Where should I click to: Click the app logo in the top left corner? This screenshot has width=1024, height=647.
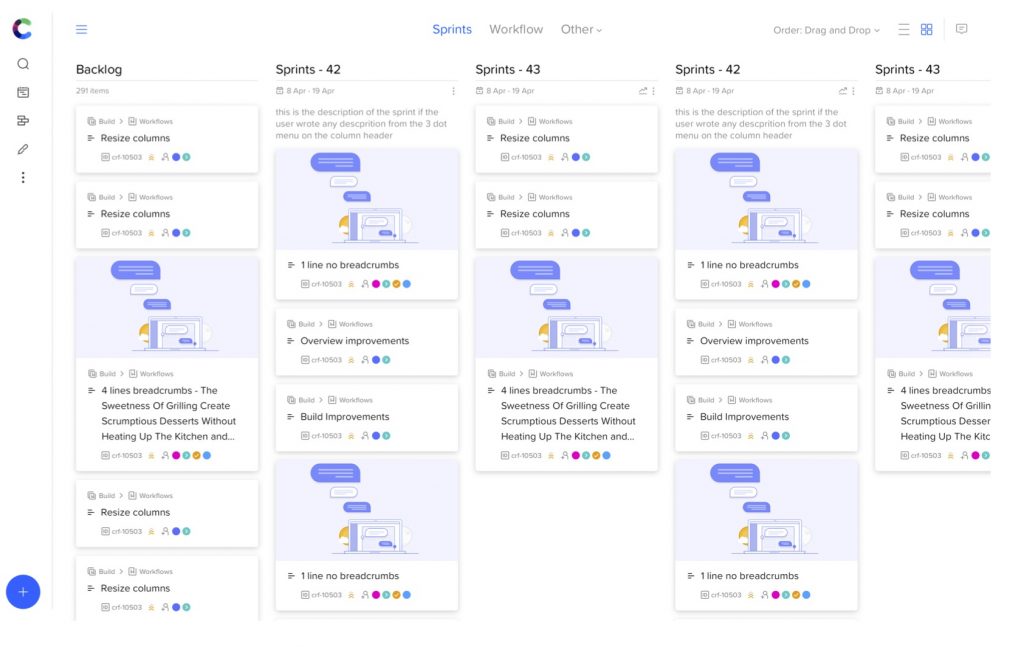tap(22, 28)
